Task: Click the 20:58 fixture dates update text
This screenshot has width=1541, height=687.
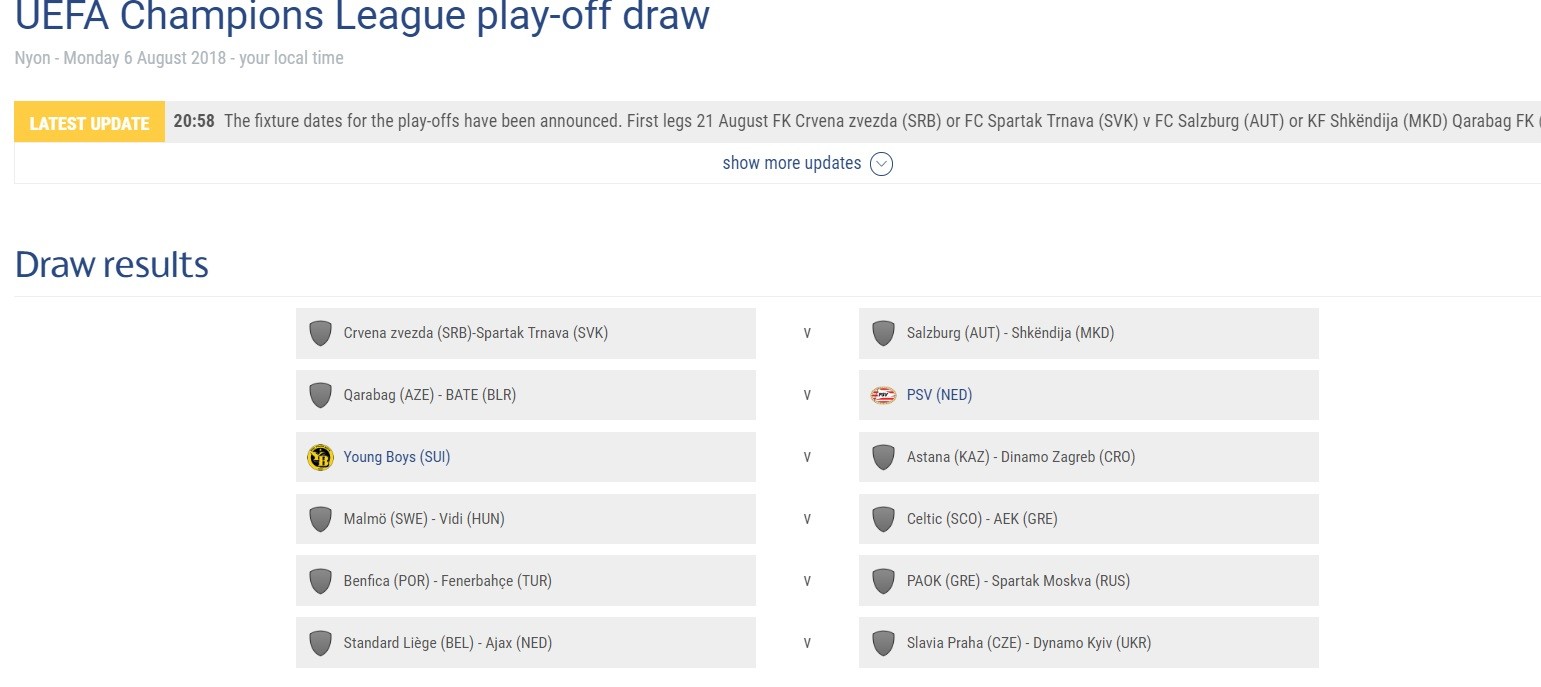Action: [x=857, y=121]
